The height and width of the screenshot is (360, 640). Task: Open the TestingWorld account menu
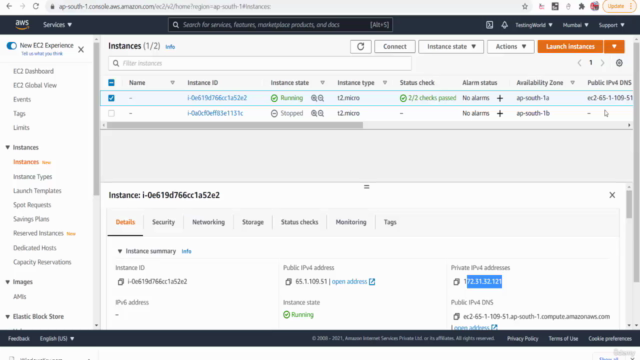click(533, 25)
